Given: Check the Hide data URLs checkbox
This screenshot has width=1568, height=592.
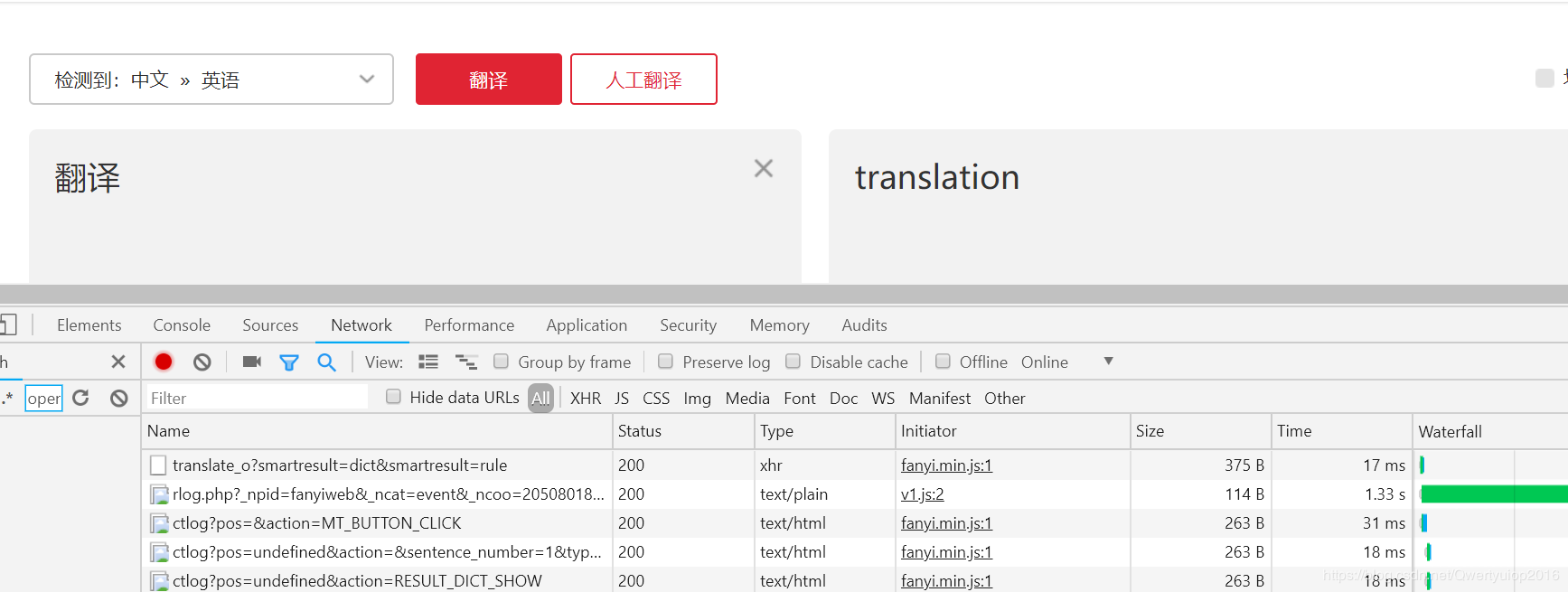Looking at the screenshot, I should tap(393, 397).
